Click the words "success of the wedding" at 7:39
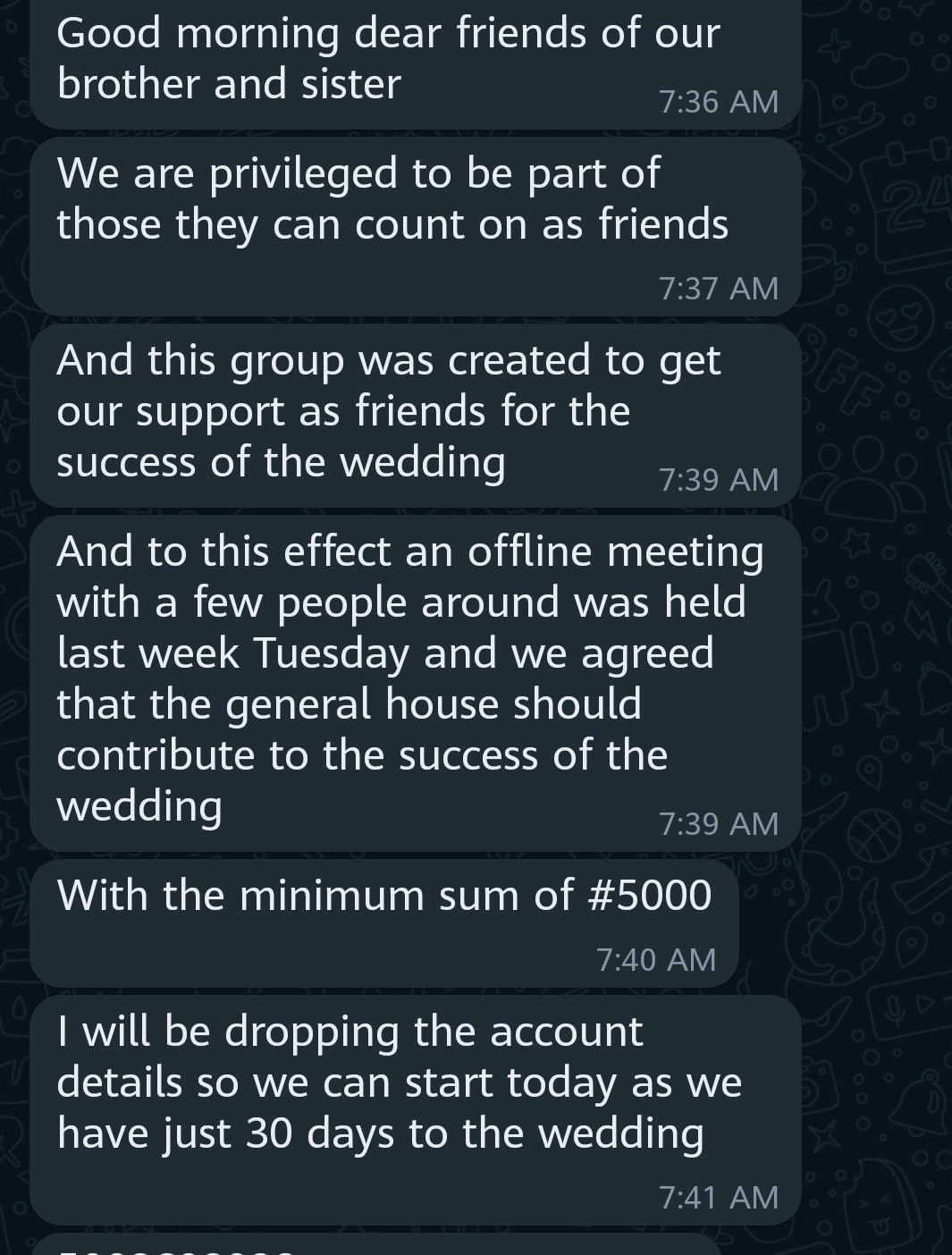952x1255 pixels. 281,463
